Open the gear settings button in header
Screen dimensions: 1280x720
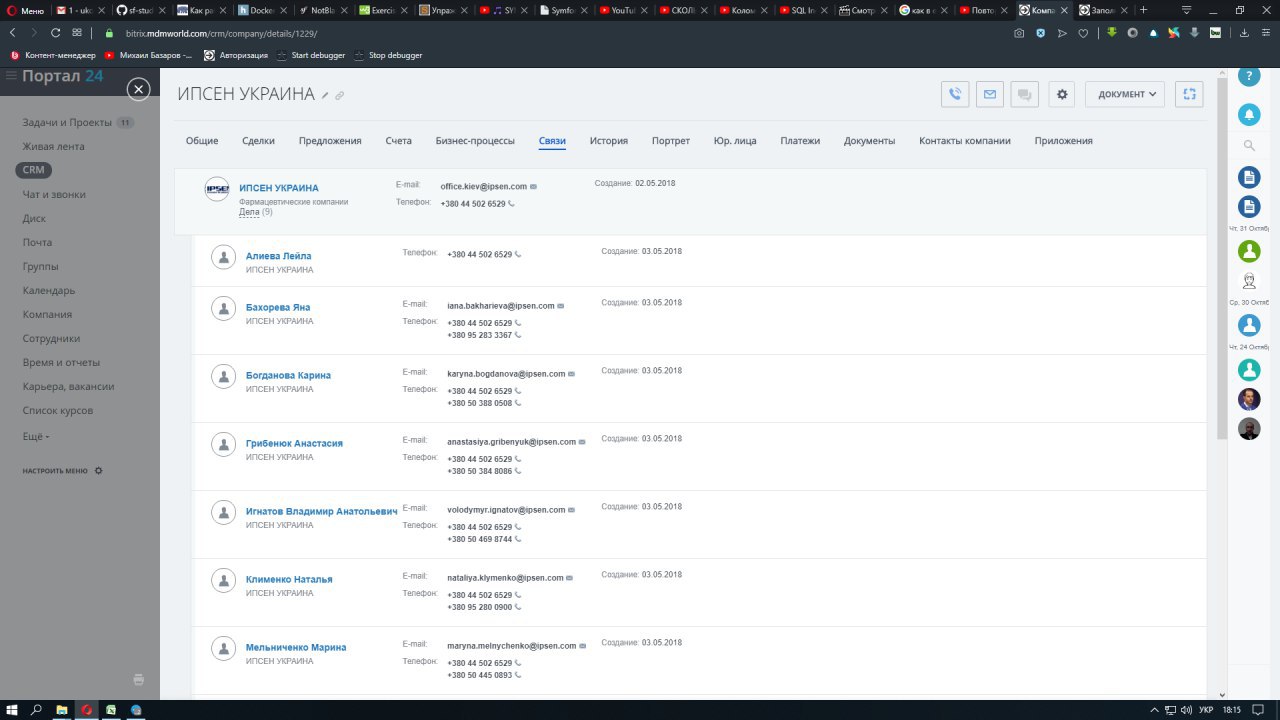click(x=1063, y=94)
